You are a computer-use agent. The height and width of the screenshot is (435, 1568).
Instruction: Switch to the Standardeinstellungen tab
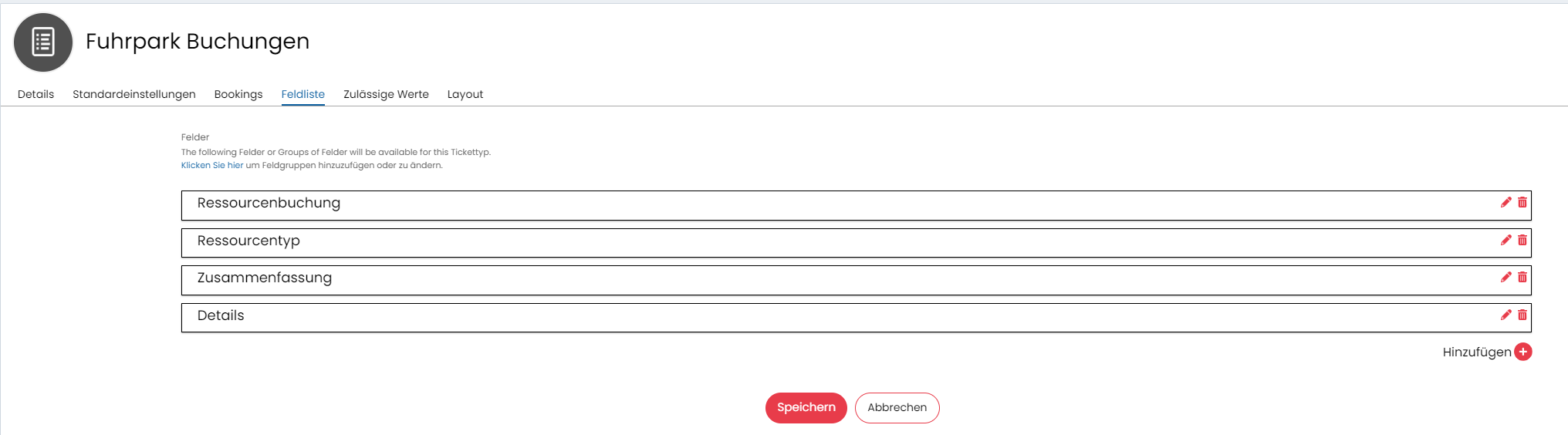(134, 95)
